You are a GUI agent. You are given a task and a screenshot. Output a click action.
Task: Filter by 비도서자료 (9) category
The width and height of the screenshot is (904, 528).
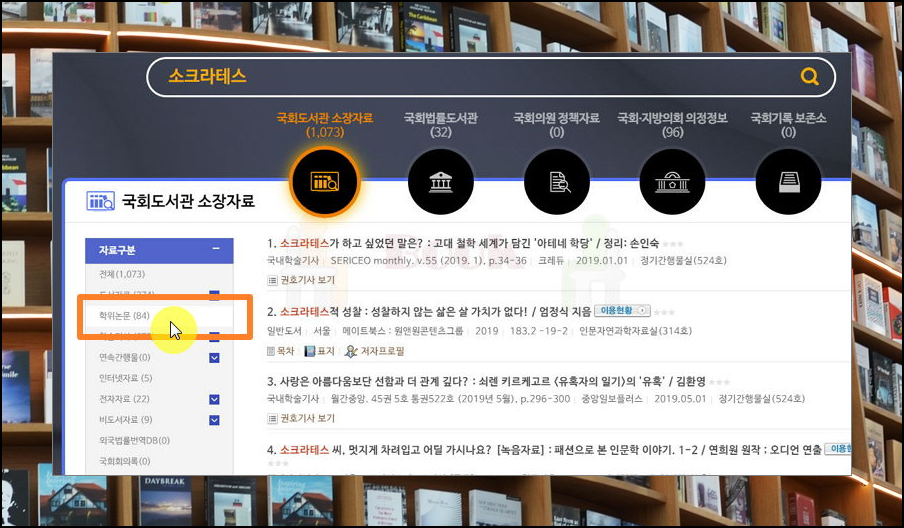pos(126,420)
